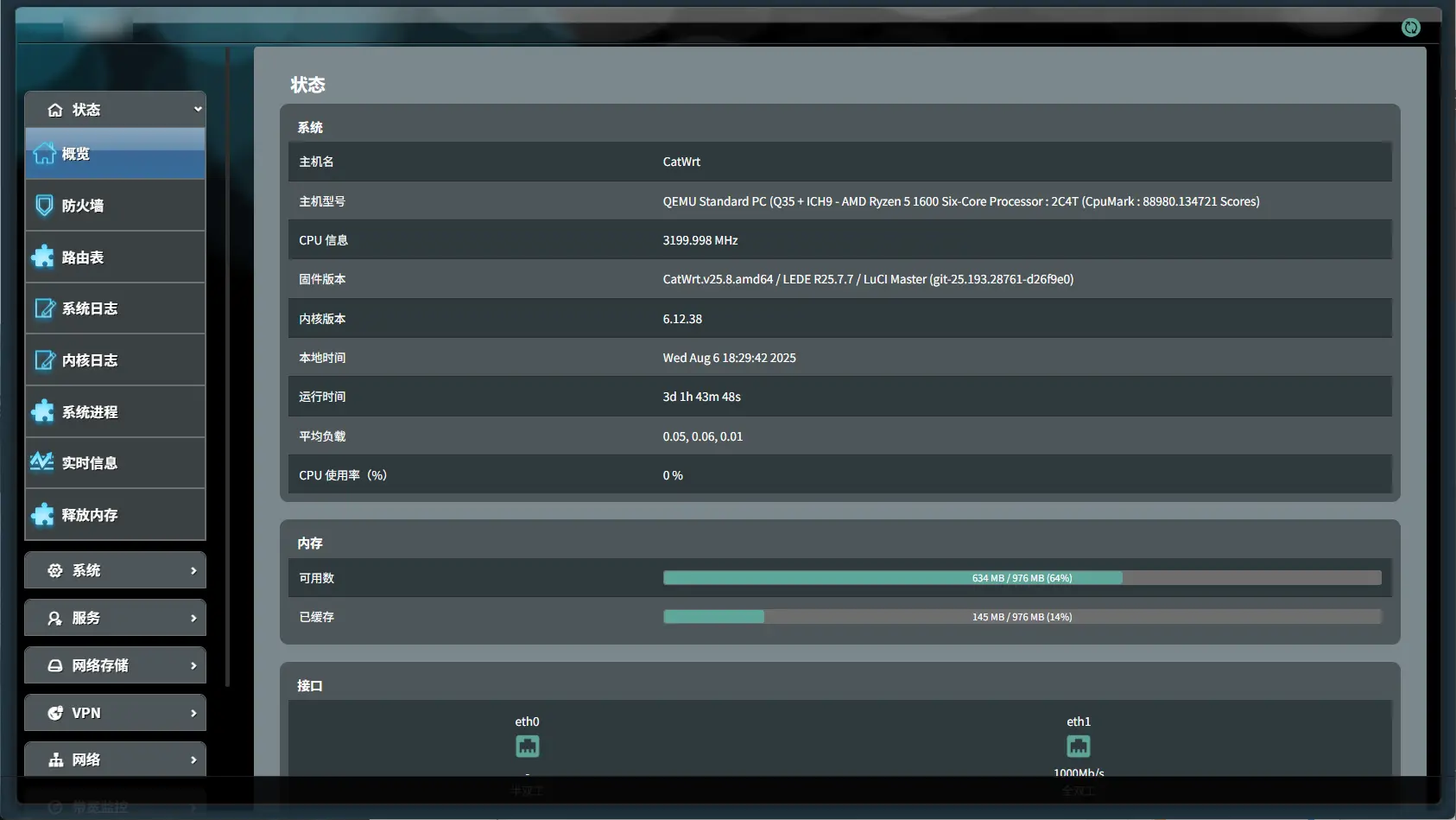Click the CatWrt hostname value
The width and height of the screenshot is (1456, 820).
681,162
